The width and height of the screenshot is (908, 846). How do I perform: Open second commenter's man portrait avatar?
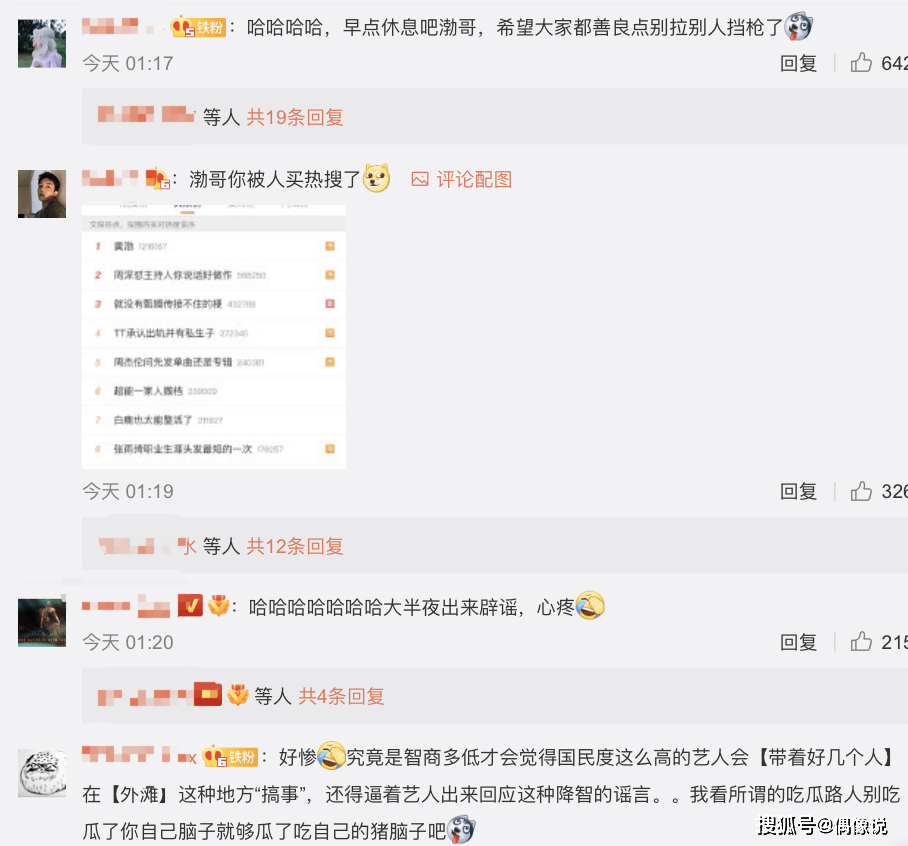pos(42,194)
